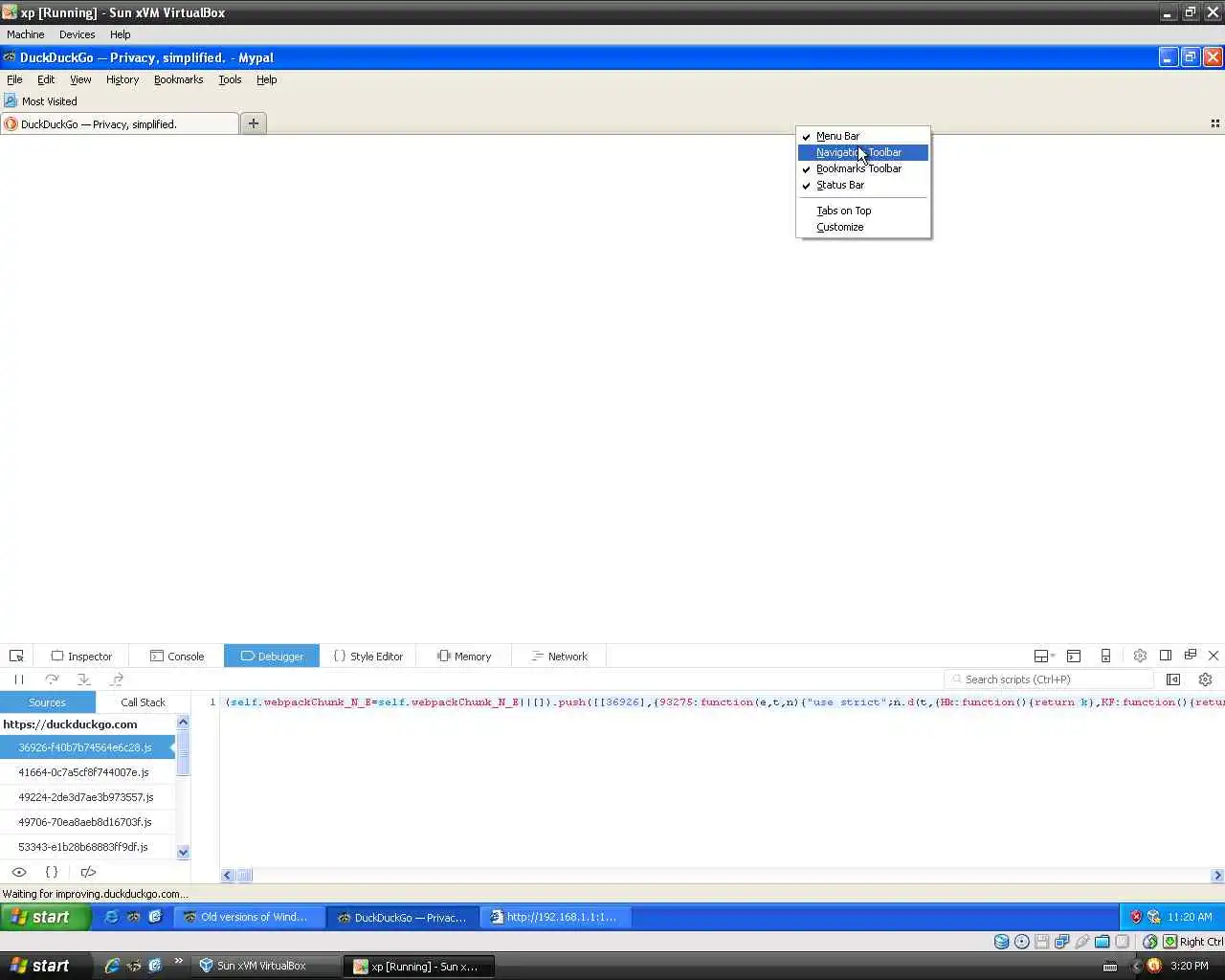Open the split console button in devtools
The width and height of the screenshot is (1225, 980).
coord(1074,657)
